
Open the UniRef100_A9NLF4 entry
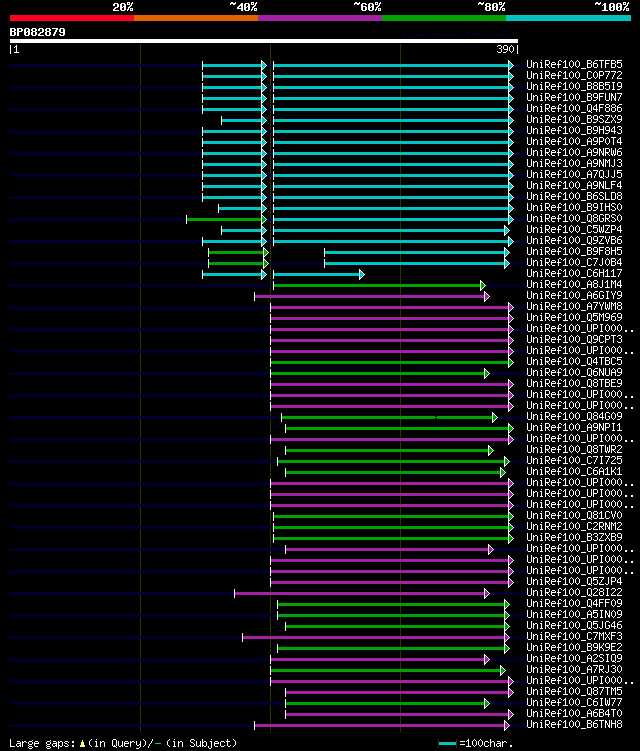click(x=574, y=186)
